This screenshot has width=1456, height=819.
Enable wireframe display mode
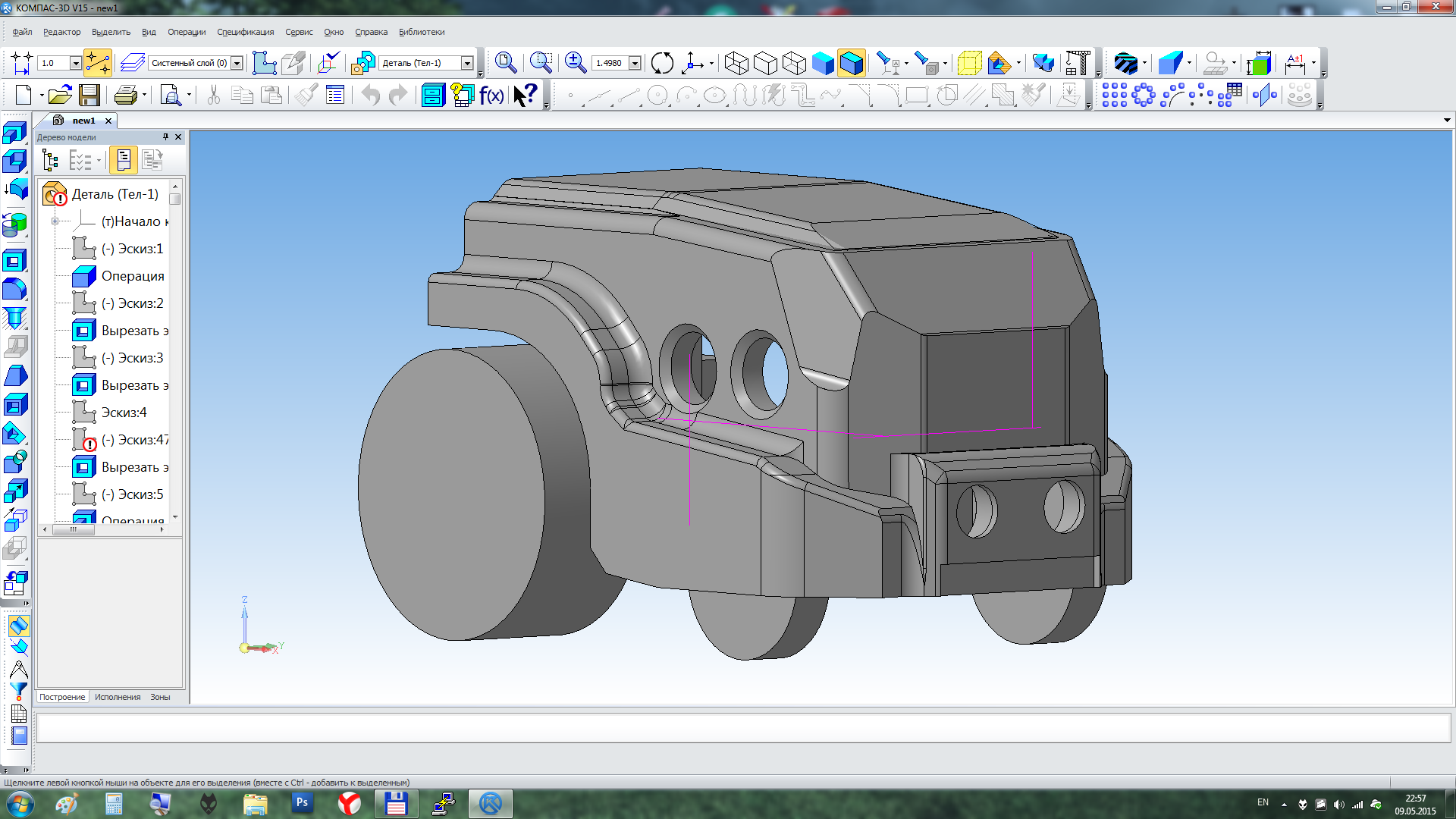[736, 63]
